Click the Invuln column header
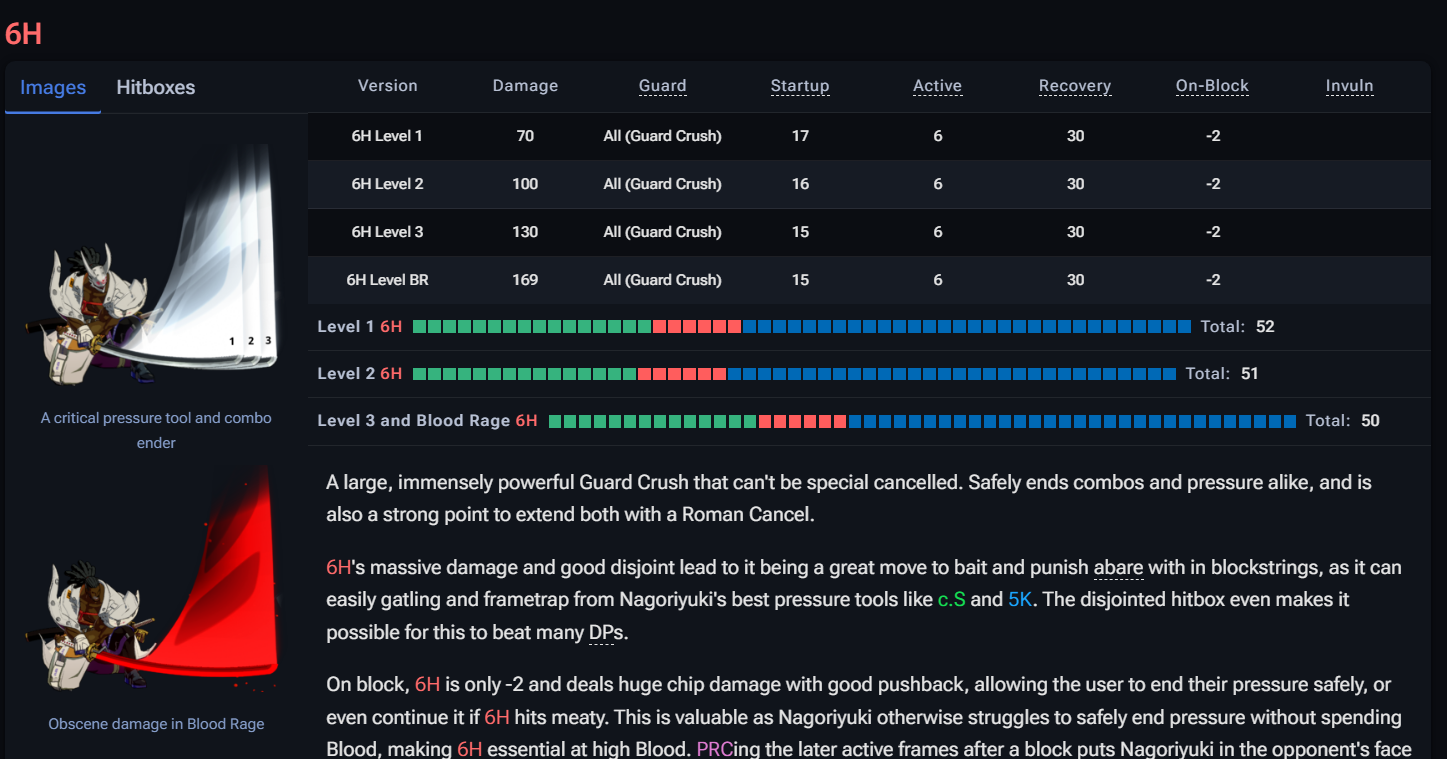 (1349, 86)
